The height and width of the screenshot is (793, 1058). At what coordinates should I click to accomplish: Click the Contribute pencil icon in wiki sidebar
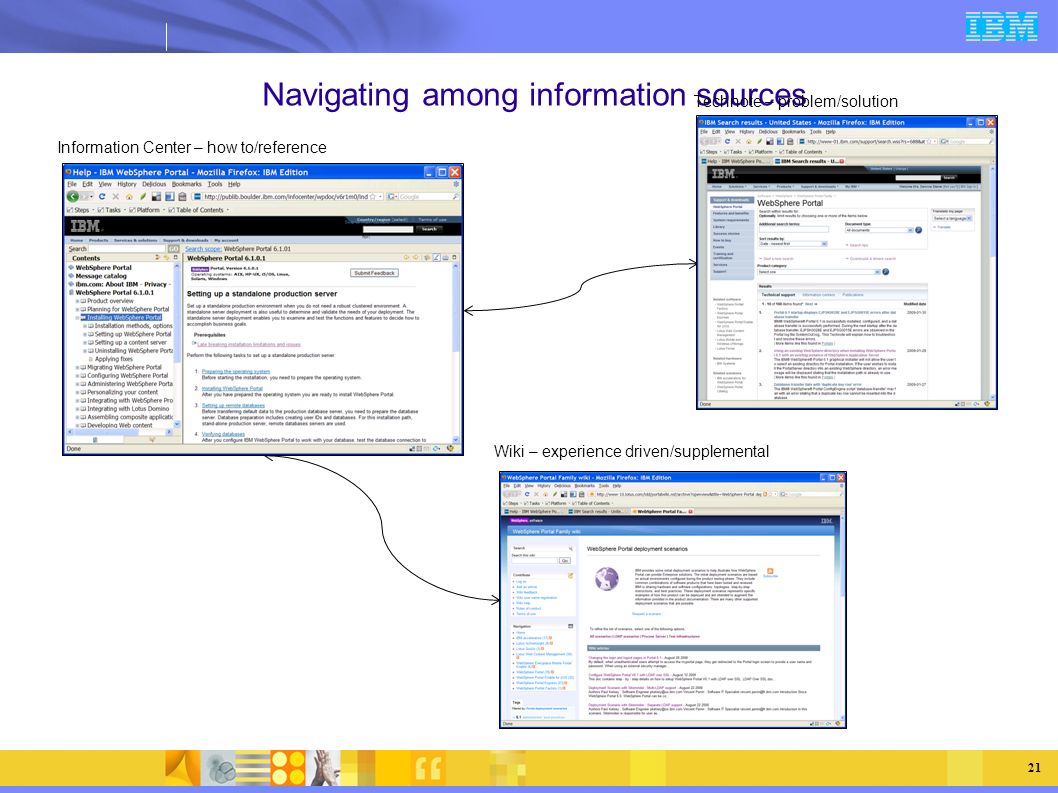pyautogui.click(x=570, y=575)
